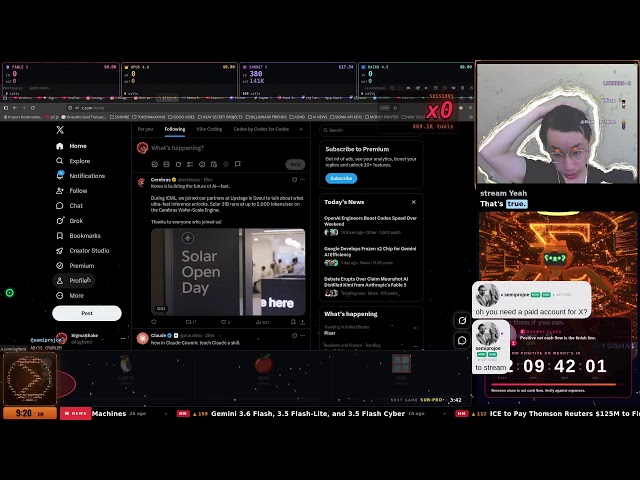Open Bookmarks in the sidebar
Image resolution: width=640 pixels, height=480 pixels.
[78, 236]
